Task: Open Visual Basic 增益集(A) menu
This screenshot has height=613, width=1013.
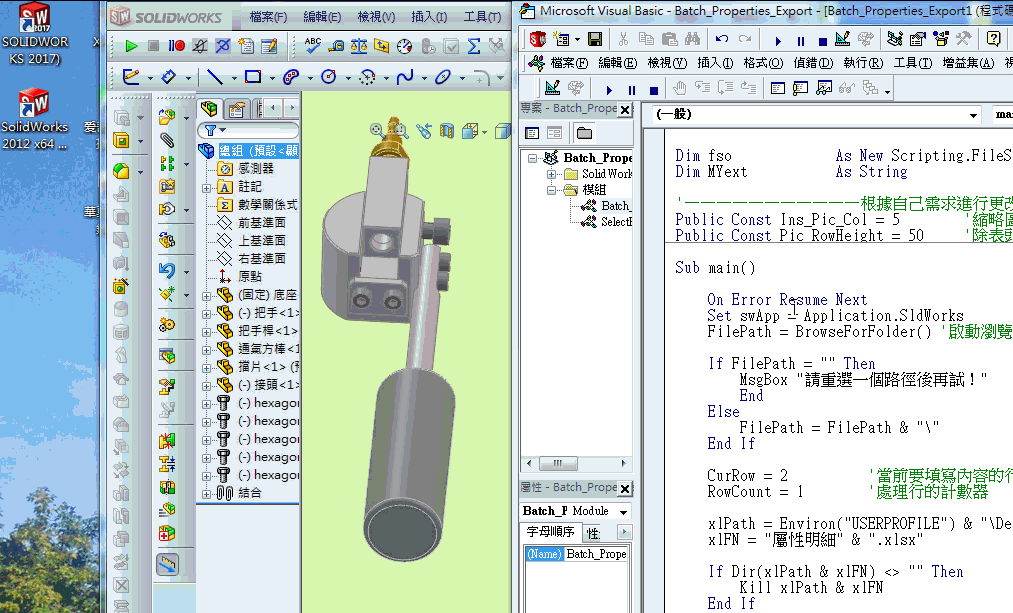Action: click(968, 63)
